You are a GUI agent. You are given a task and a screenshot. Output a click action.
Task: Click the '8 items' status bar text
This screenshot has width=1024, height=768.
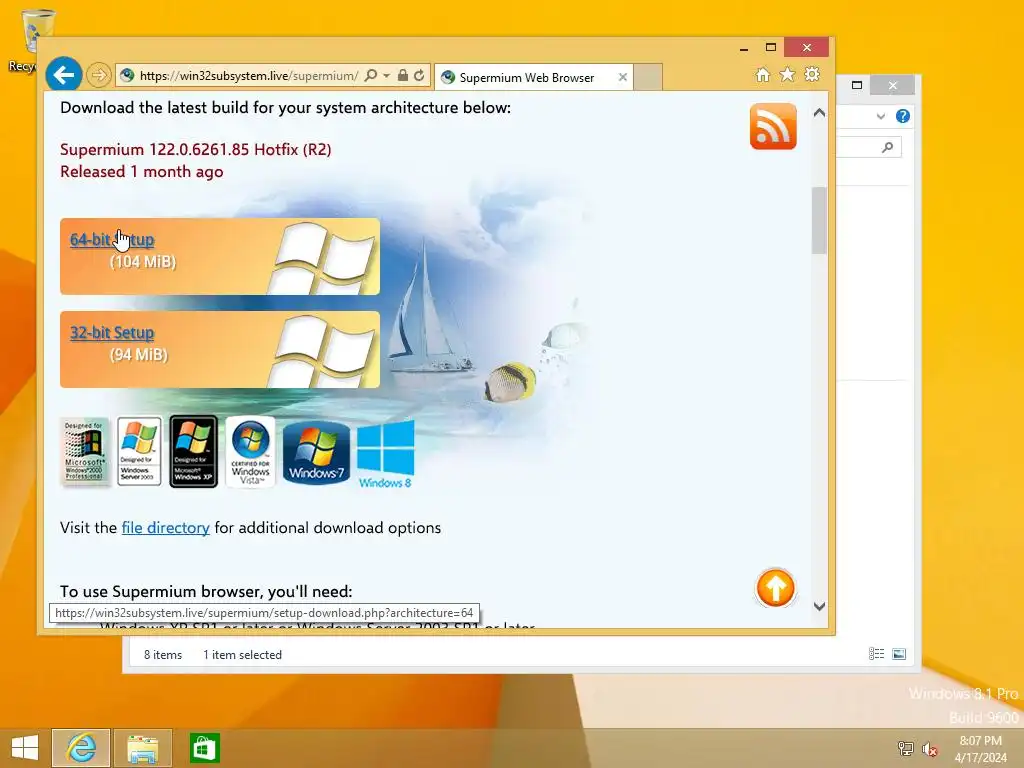click(x=163, y=655)
